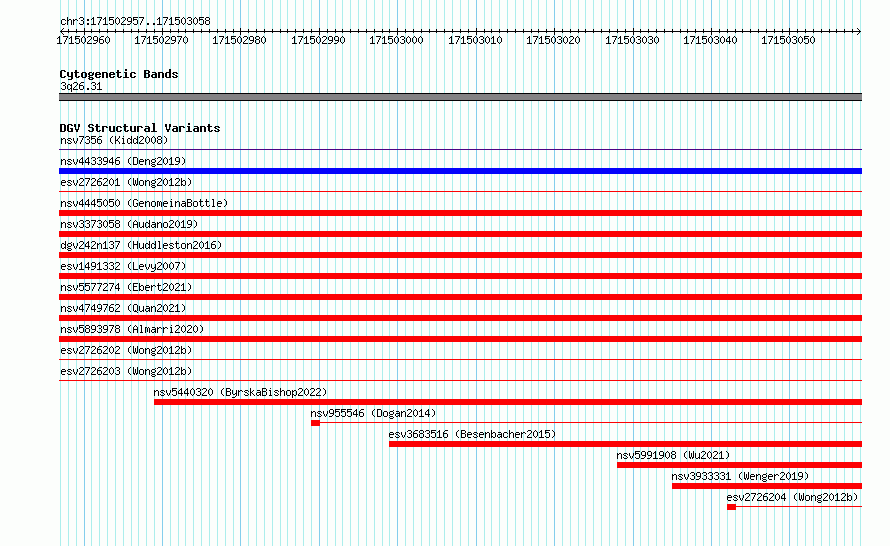The image size is (890, 546).
Task: Click the chr3:171502957..171503058 region label
Action: 135,22
